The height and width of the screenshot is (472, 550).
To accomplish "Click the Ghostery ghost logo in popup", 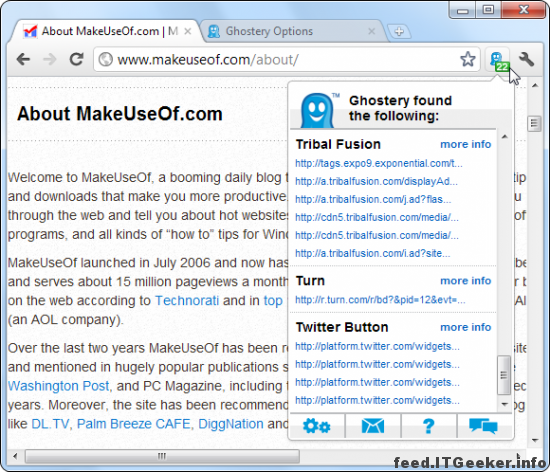I will tap(317, 110).
